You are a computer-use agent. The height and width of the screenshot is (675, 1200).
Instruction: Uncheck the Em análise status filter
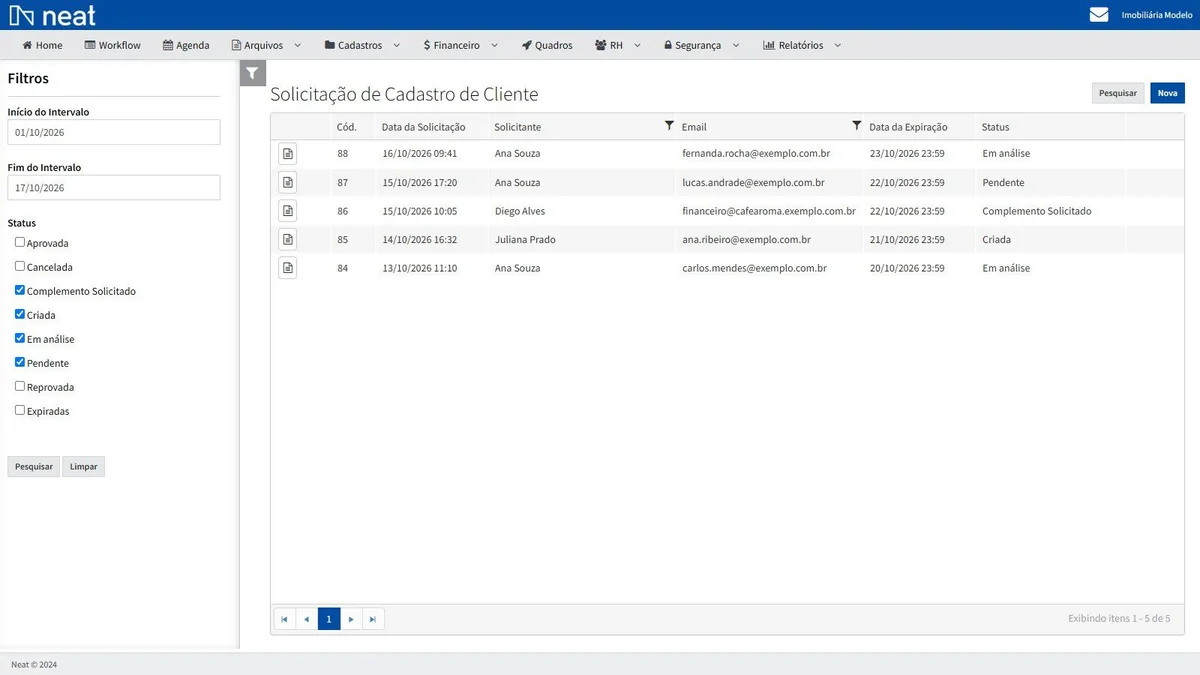(20, 338)
